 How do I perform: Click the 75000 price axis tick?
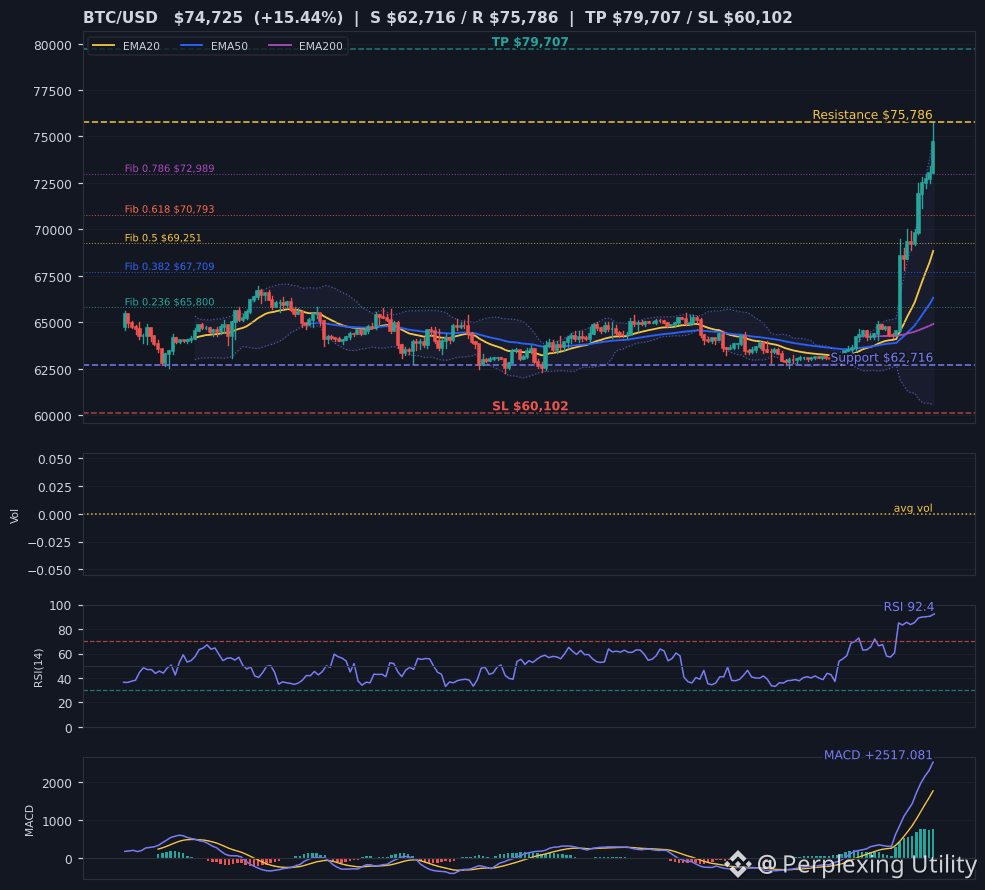(x=53, y=138)
